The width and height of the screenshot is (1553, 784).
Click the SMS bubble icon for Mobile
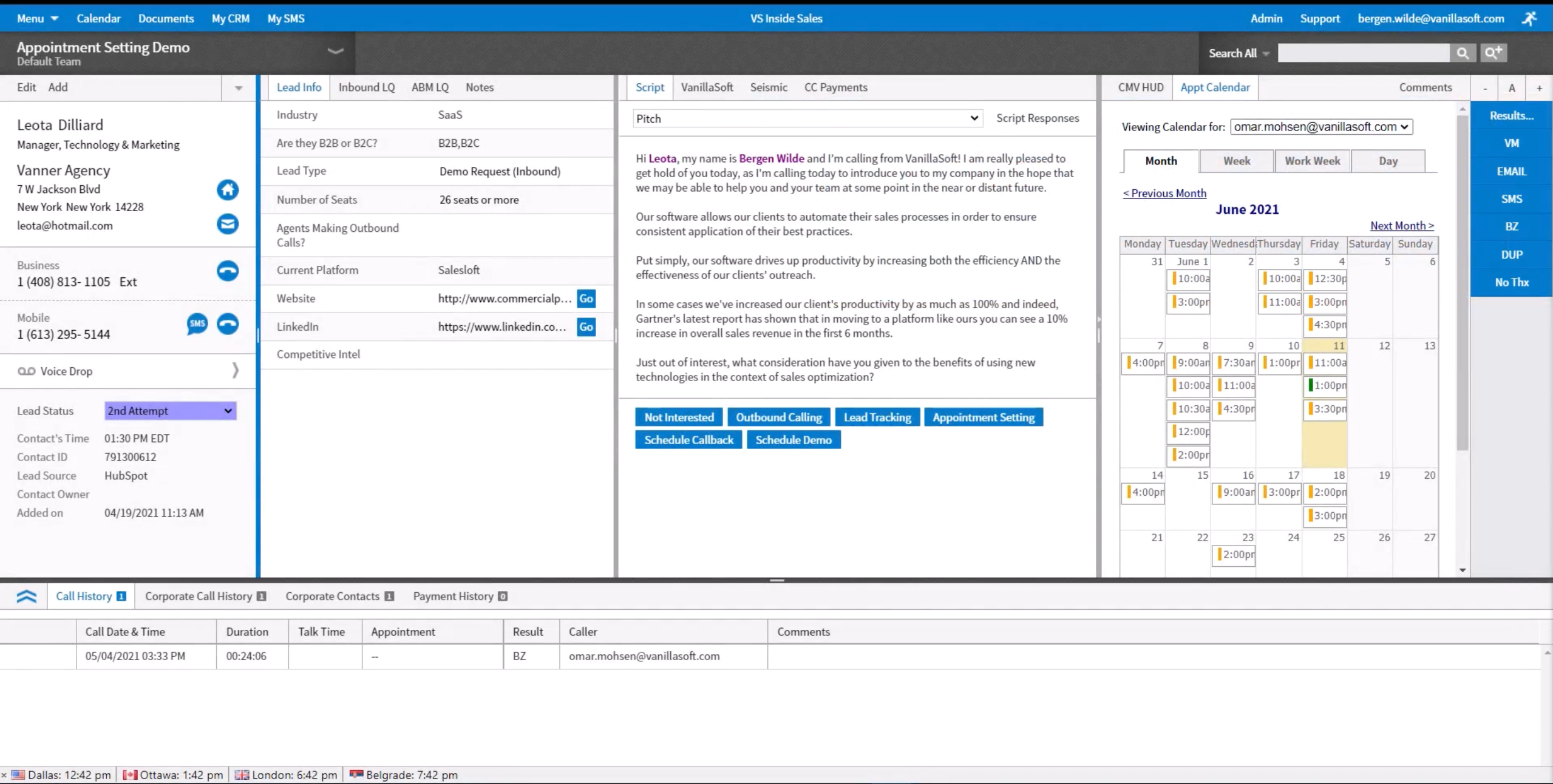click(x=197, y=323)
